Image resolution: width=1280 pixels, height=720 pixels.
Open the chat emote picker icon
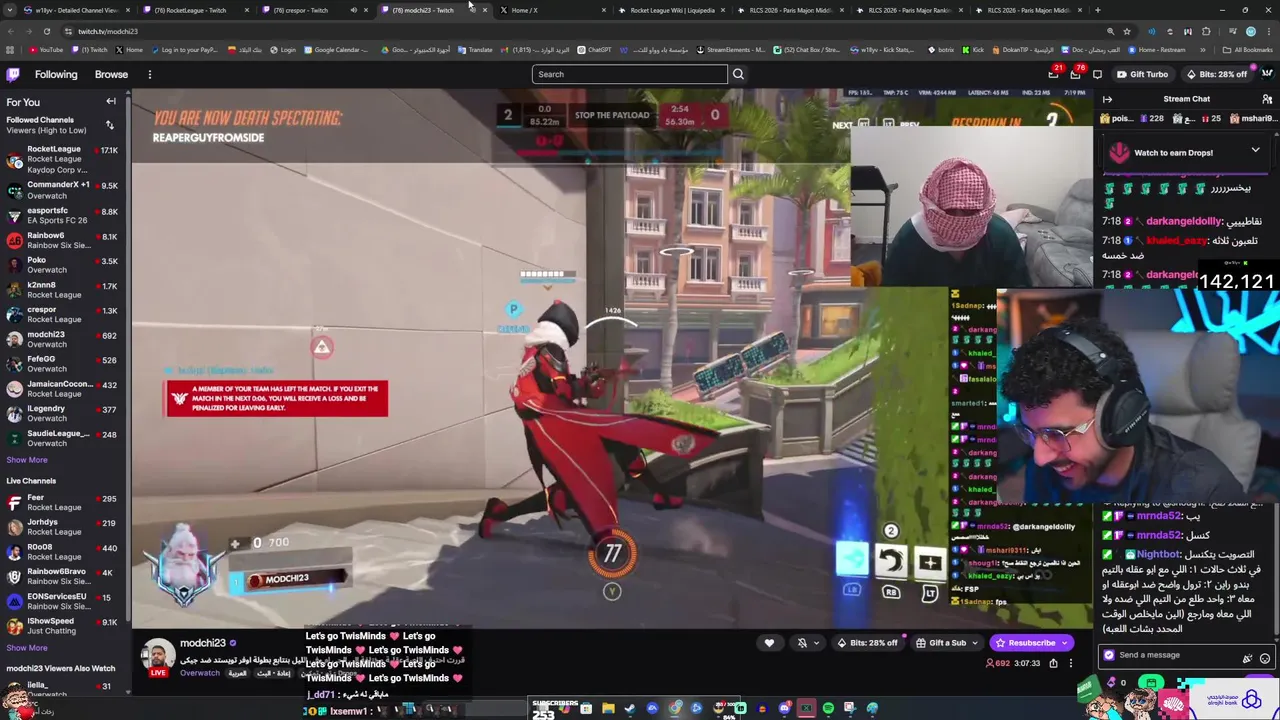click(x=1264, y=658)
